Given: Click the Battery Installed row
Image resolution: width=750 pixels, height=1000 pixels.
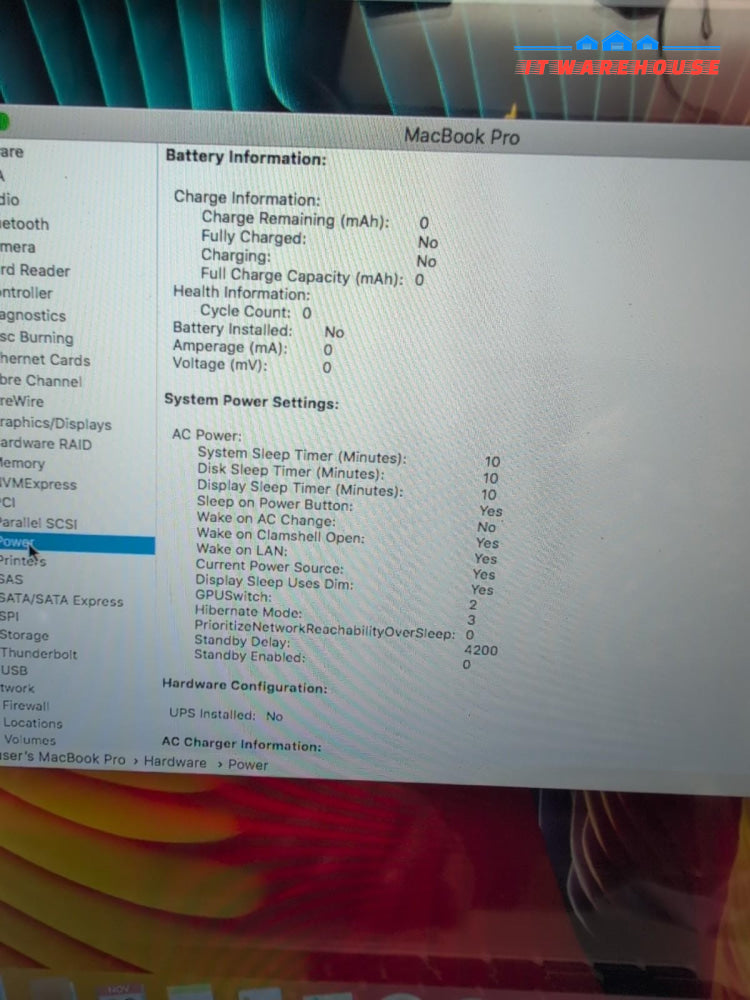Looking at the screenshot, I should (258, 330).
